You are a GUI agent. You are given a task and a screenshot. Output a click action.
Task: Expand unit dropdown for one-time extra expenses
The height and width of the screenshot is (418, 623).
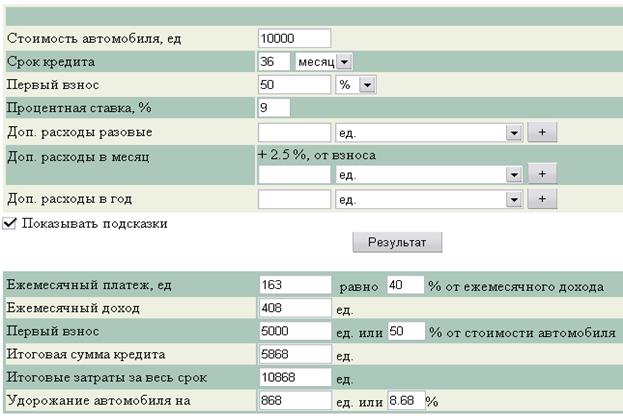pyautogui.click(x=514, y=132)
